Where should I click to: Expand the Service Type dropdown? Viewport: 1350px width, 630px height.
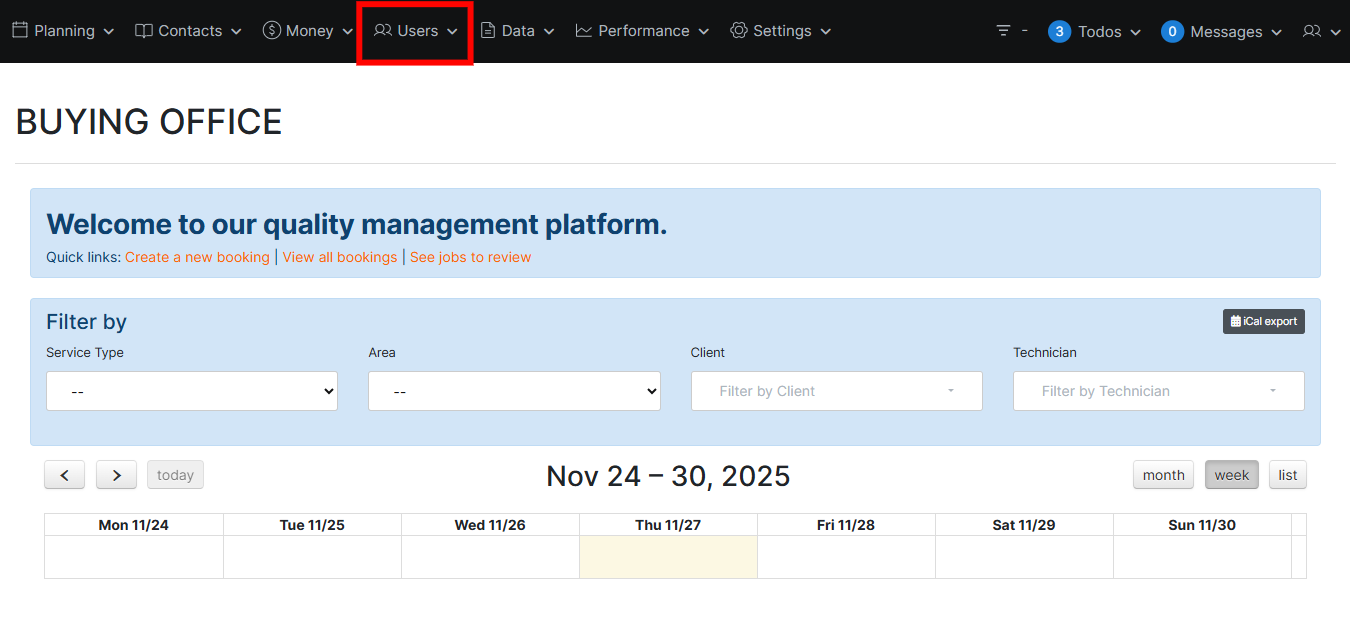click(192, 392)
